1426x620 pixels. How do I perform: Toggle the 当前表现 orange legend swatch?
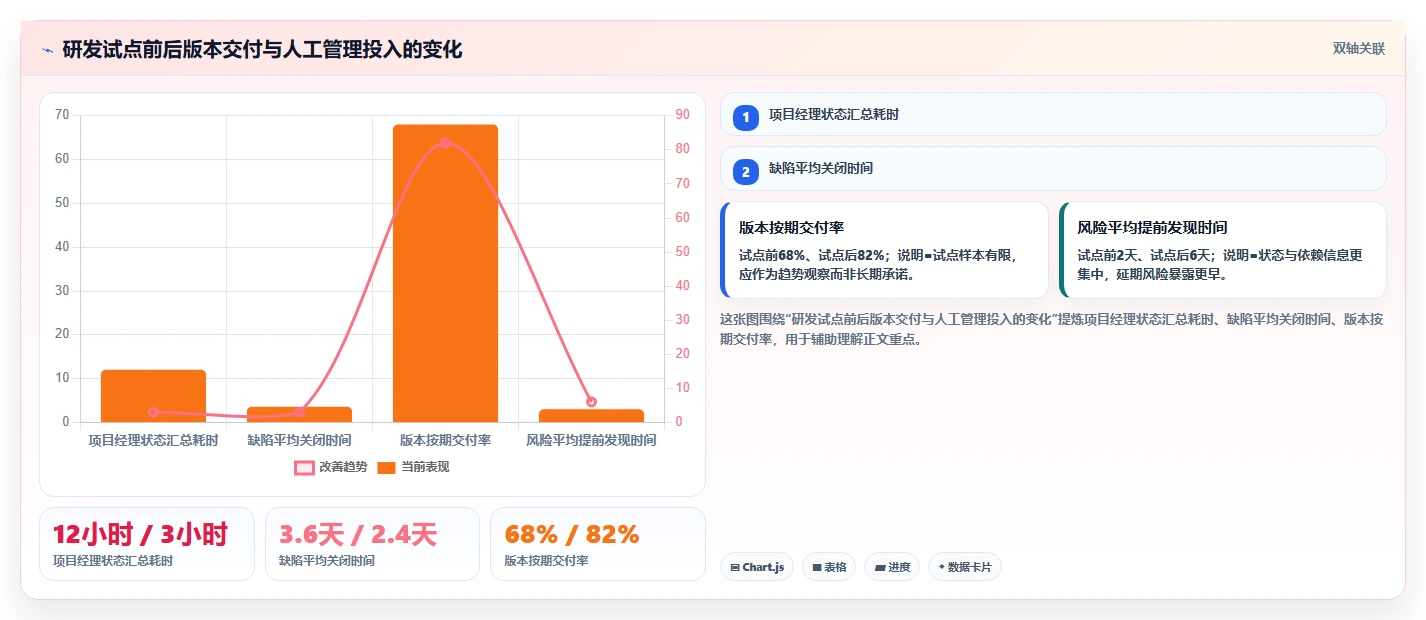click(x=387, y=467)
